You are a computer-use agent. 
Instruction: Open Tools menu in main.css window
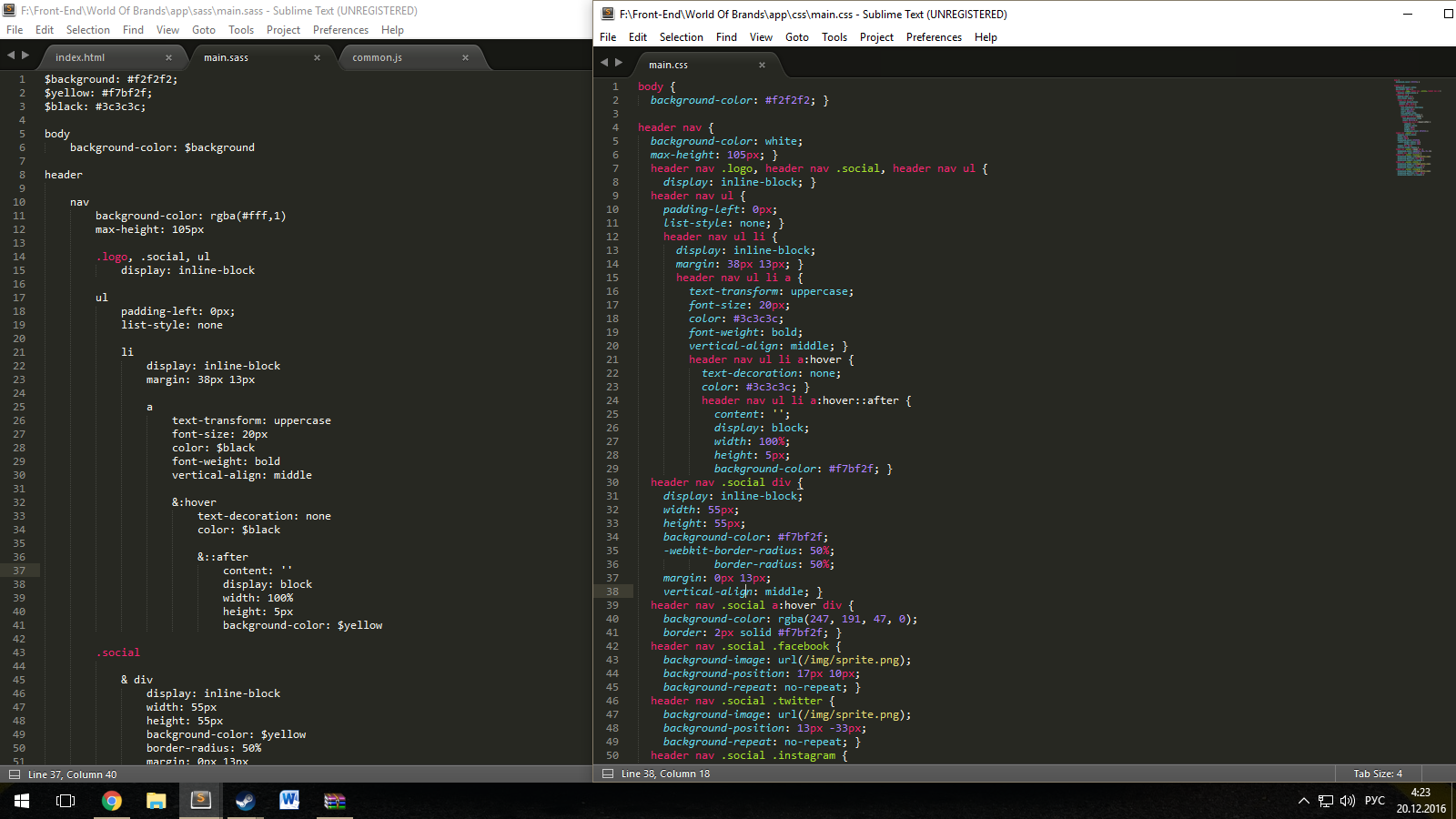click(x=834, y=37)
